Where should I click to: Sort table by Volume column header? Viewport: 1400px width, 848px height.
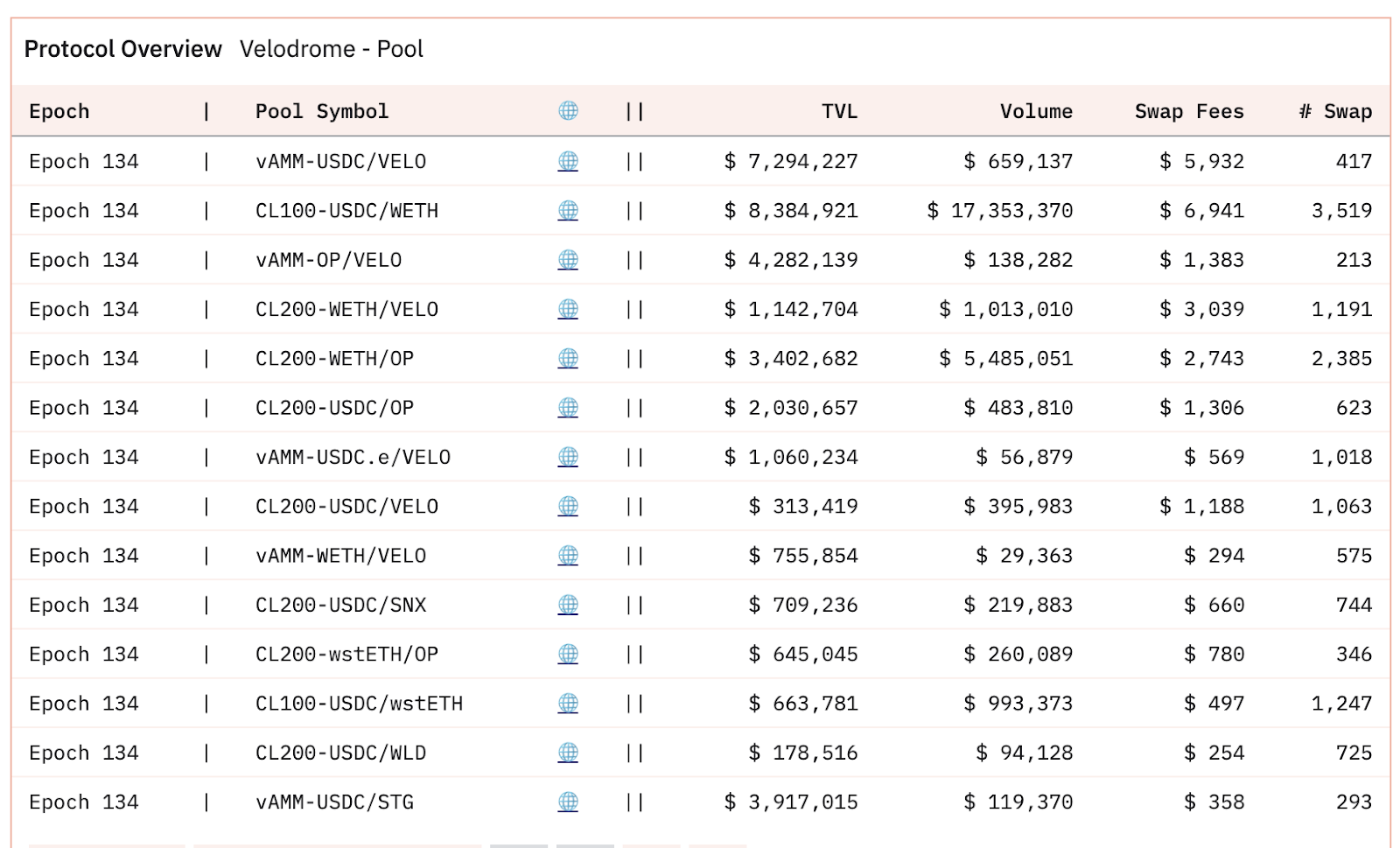(1036, 111)
